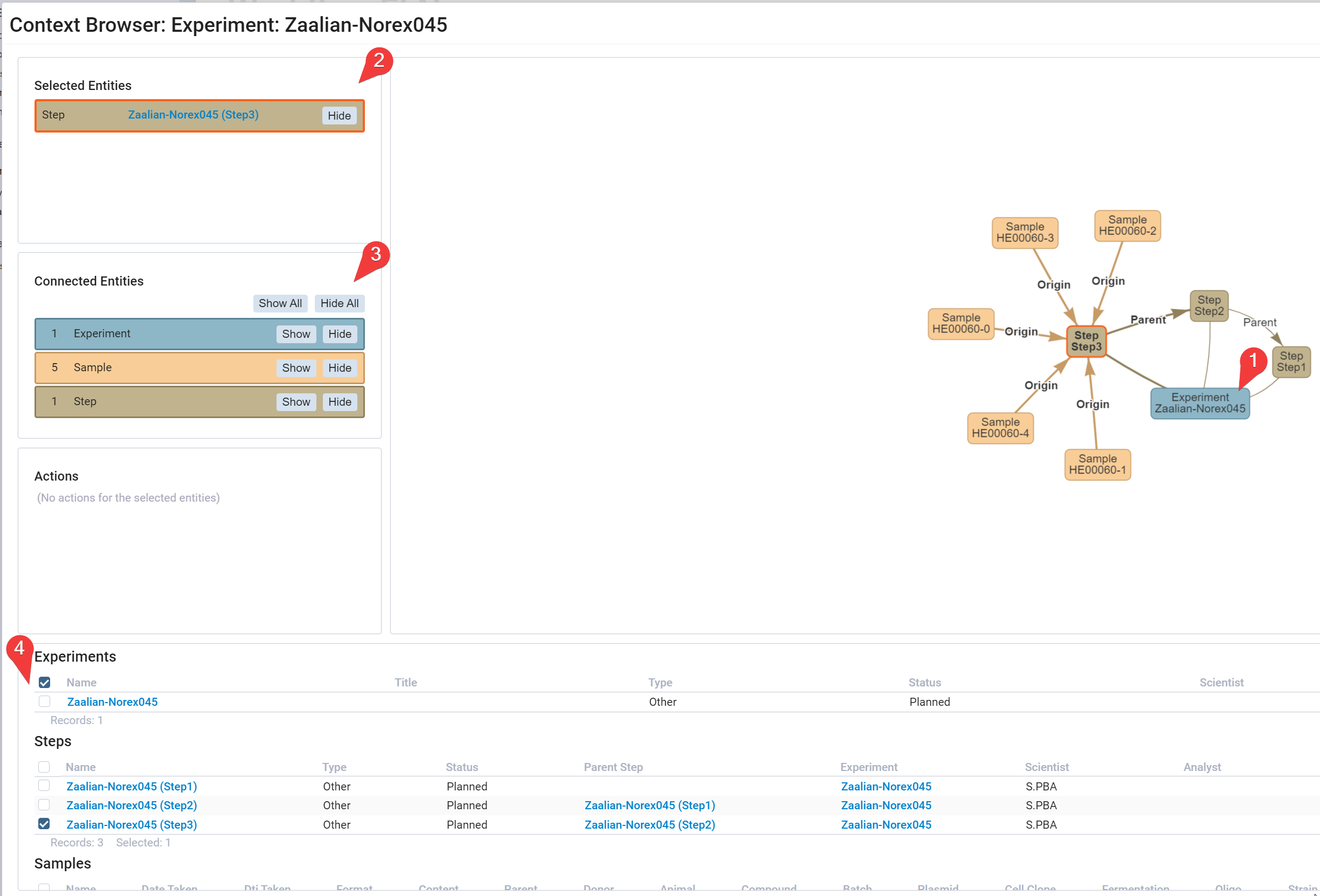The image size is (1320, 896).
Task: Hide connected Experiment entity
Action: [339, 334]
